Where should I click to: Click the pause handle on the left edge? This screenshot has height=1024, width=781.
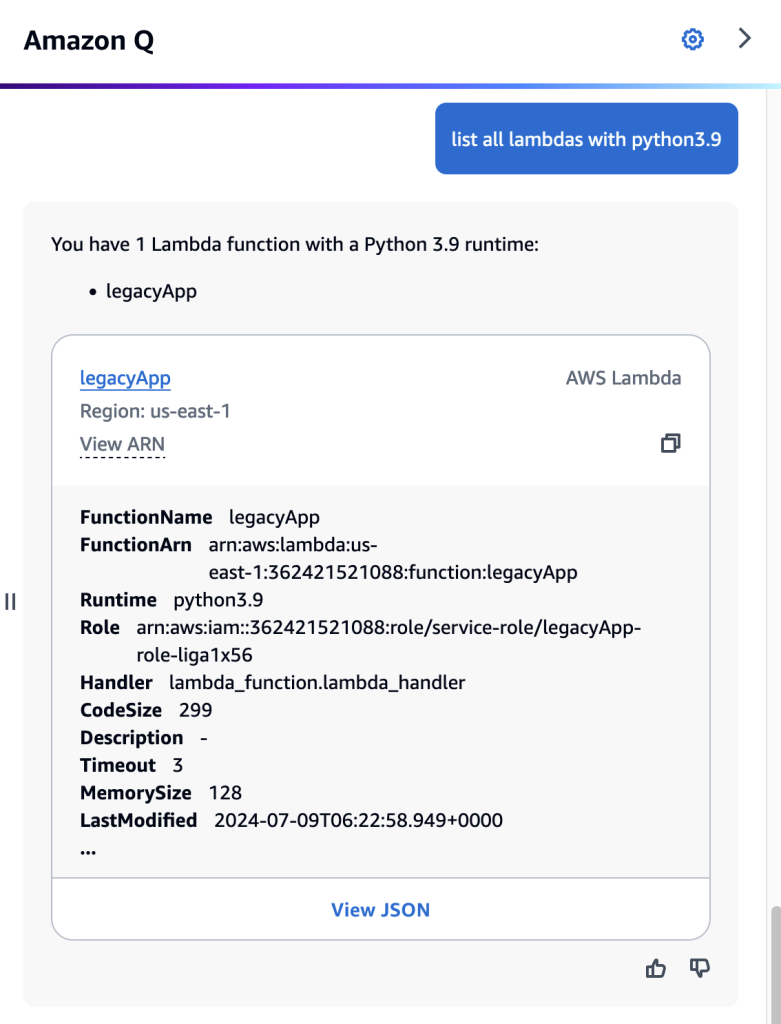pyautogui.click(x=10, y=602)
